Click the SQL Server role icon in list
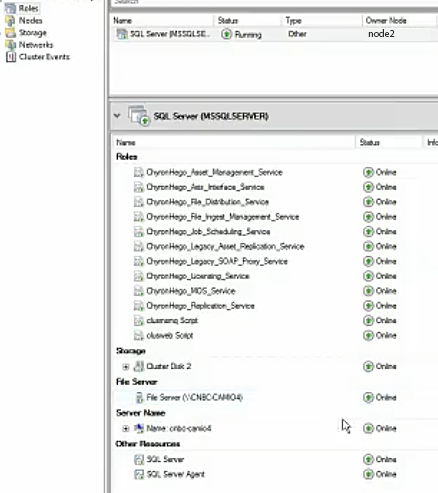 [x=122, y=34]
